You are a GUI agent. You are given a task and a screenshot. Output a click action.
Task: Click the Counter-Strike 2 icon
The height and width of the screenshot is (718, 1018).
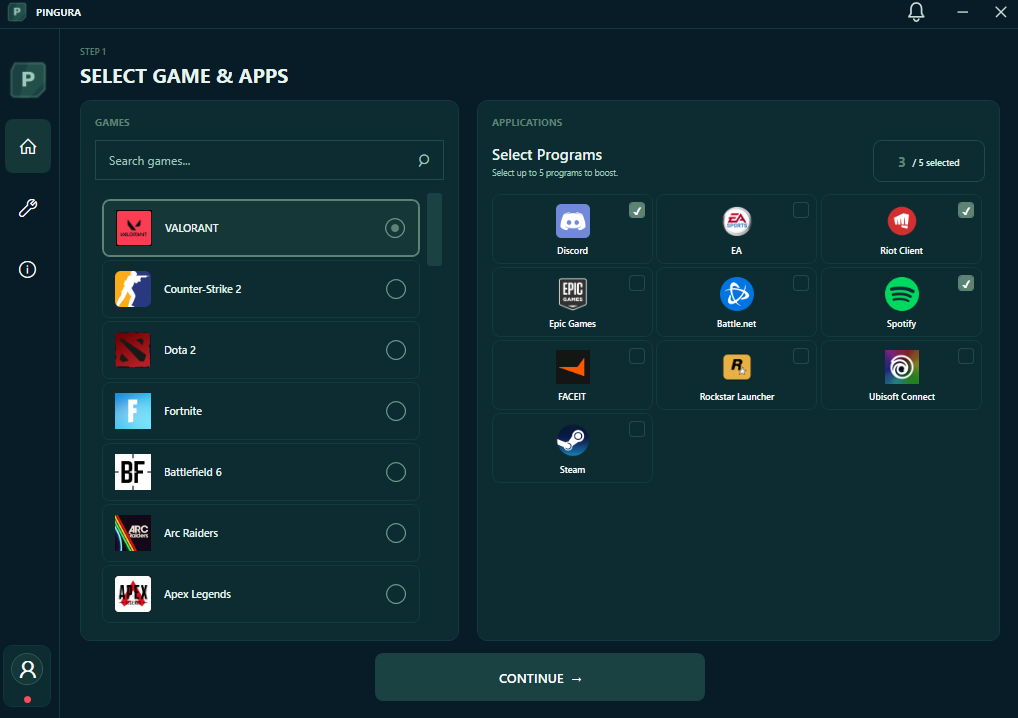(x=133, y=289)
